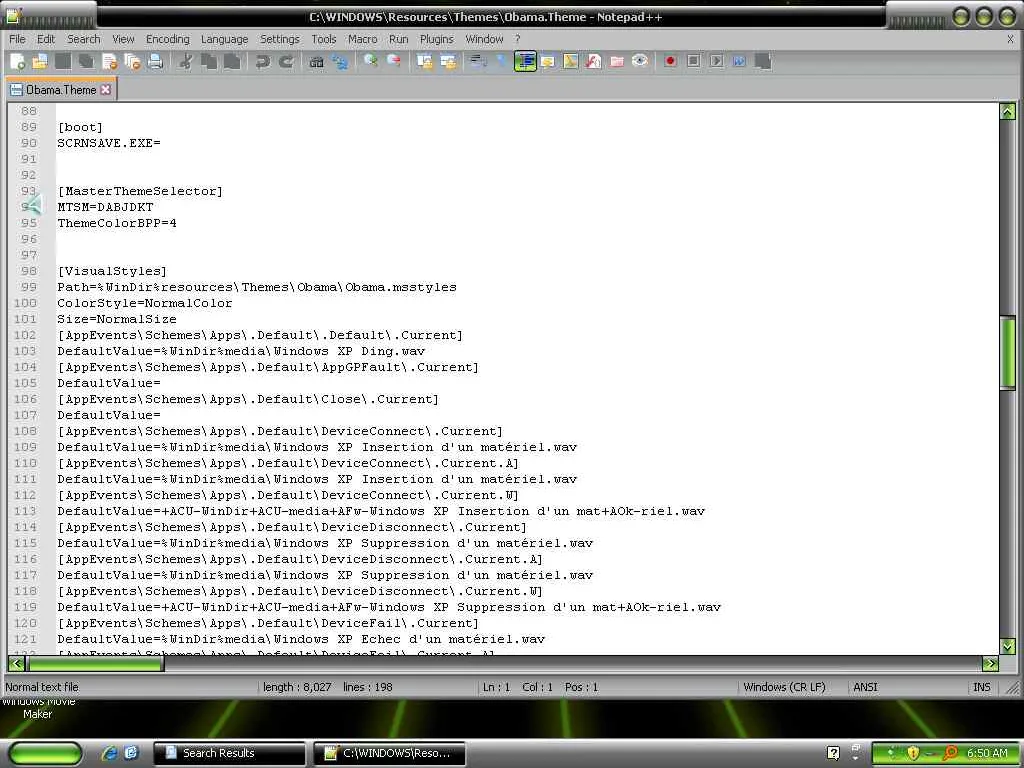
Task: Launch Internet Explorer from quick launch
Action: click(x=109, y=753)
